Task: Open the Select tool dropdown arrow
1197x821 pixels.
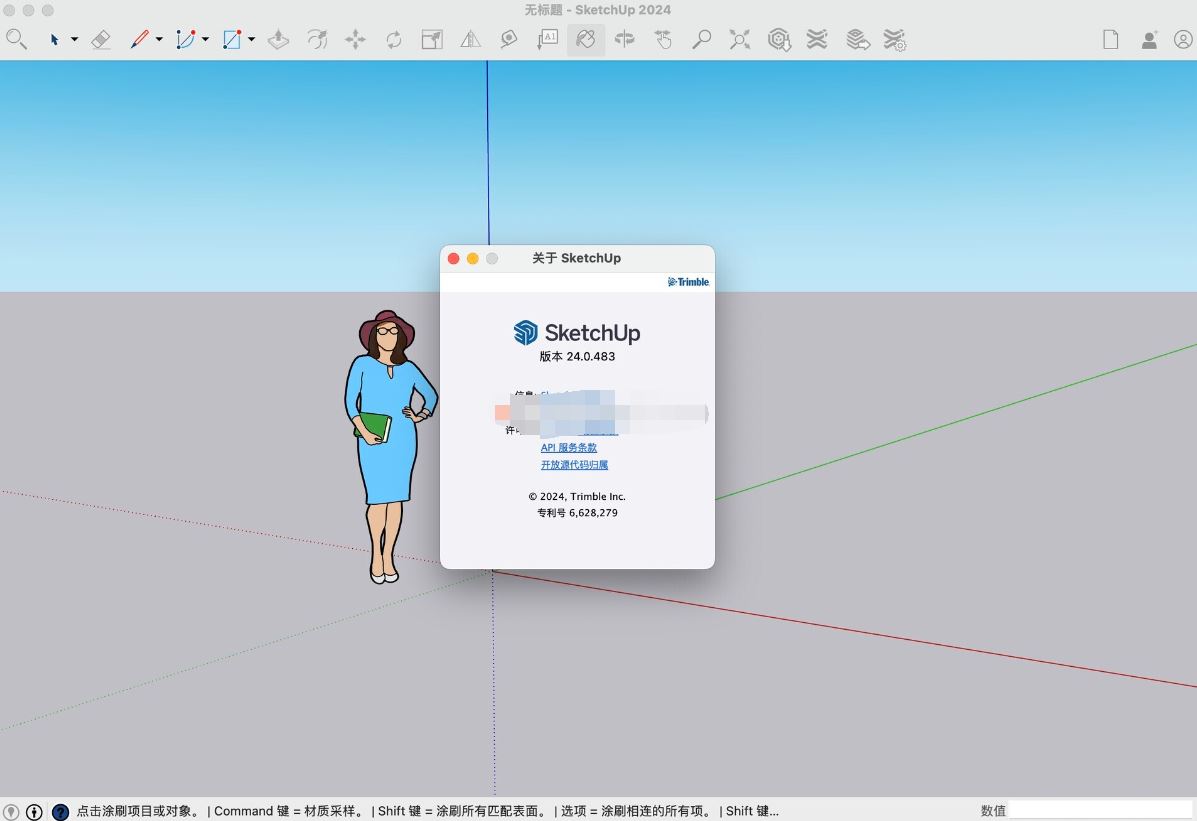Action: click(x=74, y=39)
